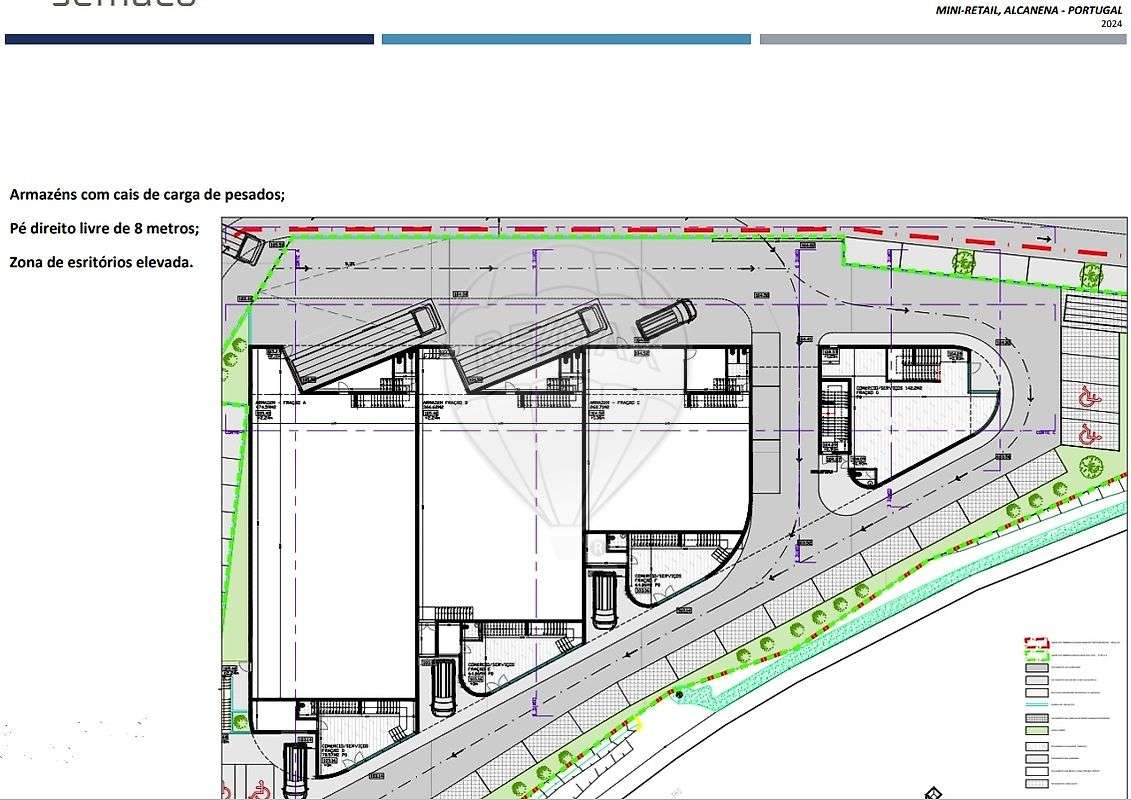Click the red dashed legend swatch
This screenshot has height=800, width=1131.
1037,641
